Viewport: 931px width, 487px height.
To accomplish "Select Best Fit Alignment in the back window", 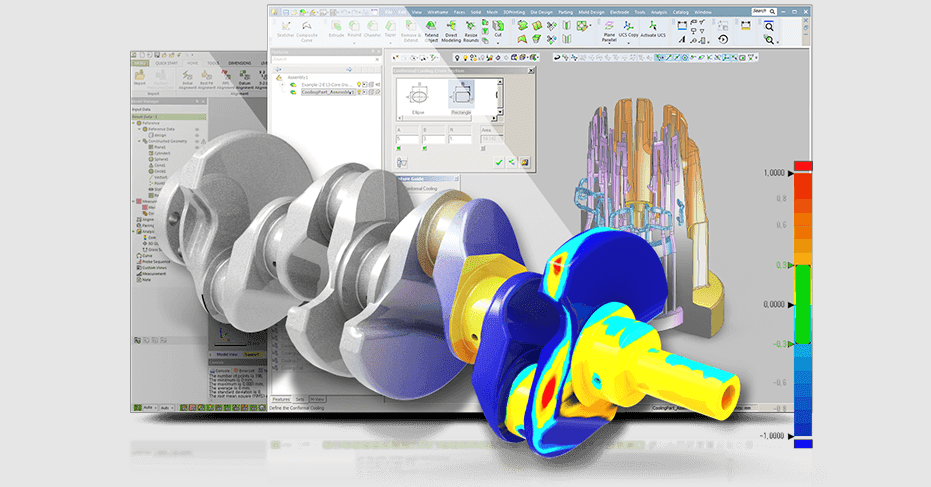I will pyautogui.click(x=207, y=78).
